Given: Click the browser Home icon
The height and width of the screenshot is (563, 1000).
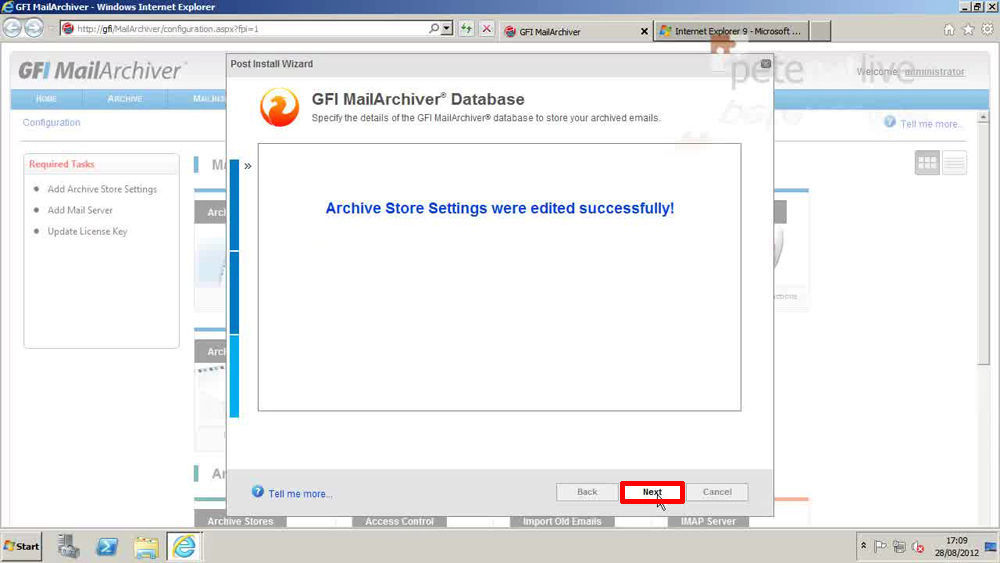Looking at the screenshot, I should click(949, 29).
